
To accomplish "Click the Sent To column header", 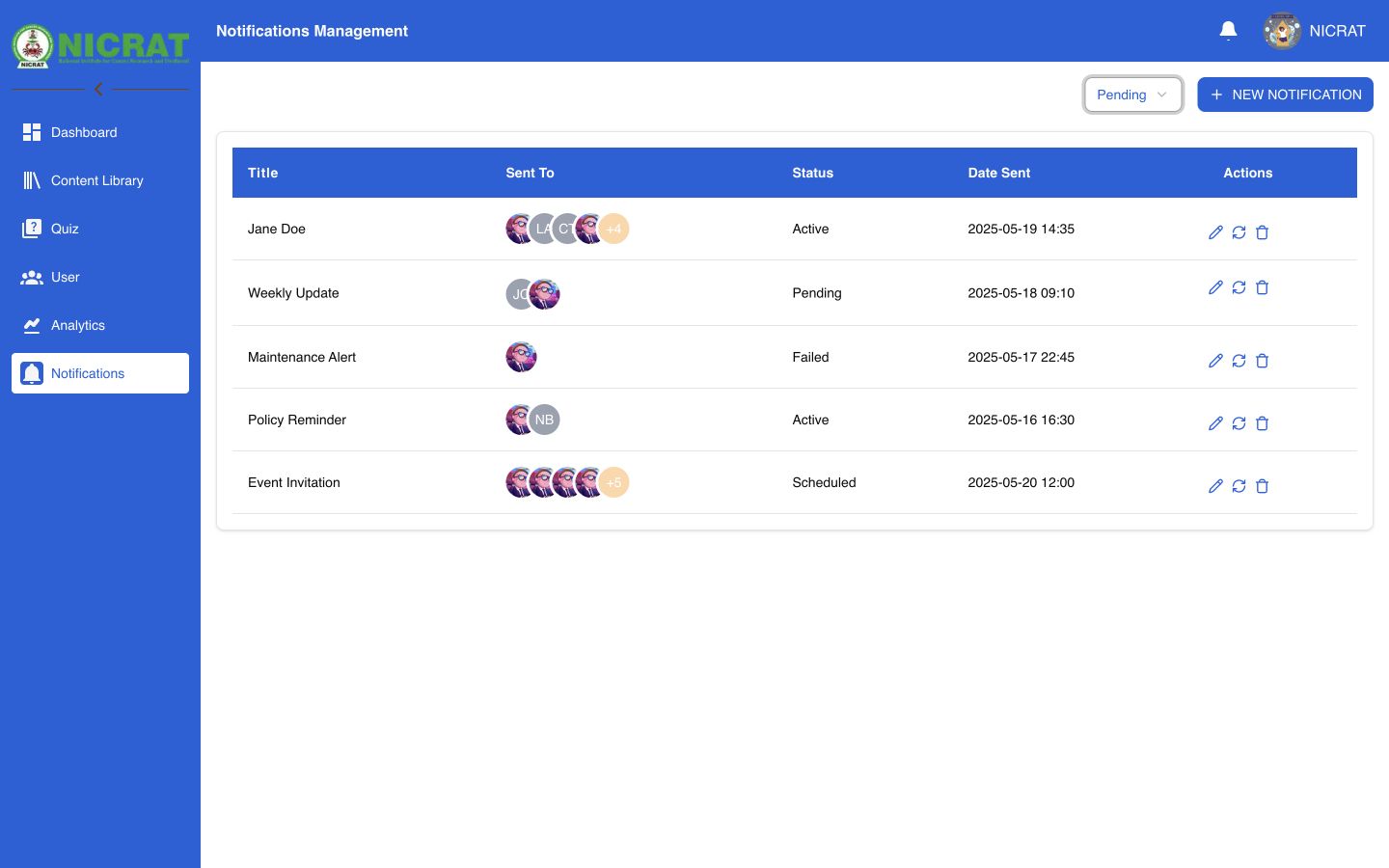I will pos(531,173).
